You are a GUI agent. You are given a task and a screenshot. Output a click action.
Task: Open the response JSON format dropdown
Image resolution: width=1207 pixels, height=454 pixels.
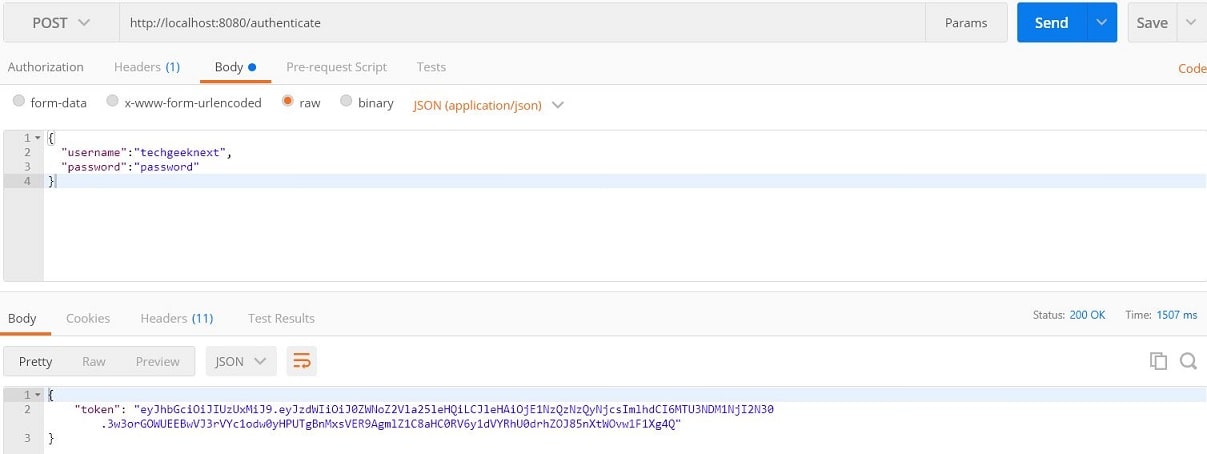pos(241,361)
